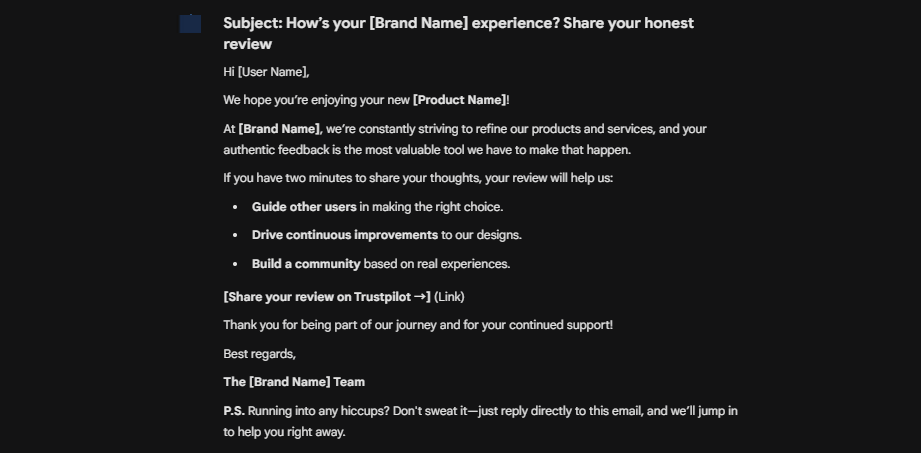
Task: Click the bold [Product Name] placeholder
Action: (x=459, y=100)
